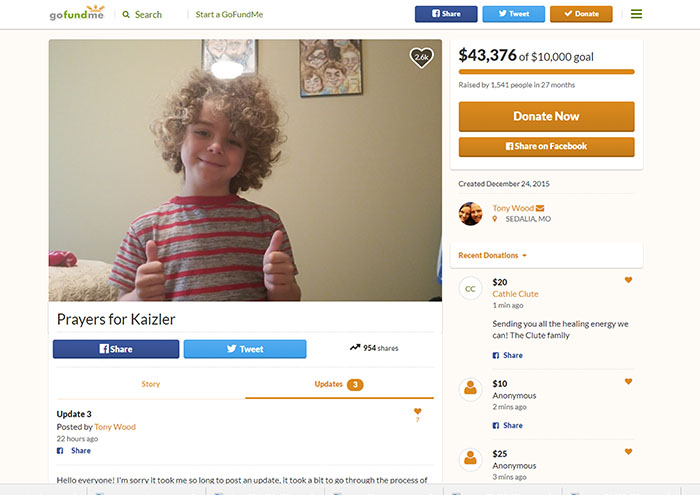Open Start a GoFundMe link
700x495 pixels.
[229, 14]
